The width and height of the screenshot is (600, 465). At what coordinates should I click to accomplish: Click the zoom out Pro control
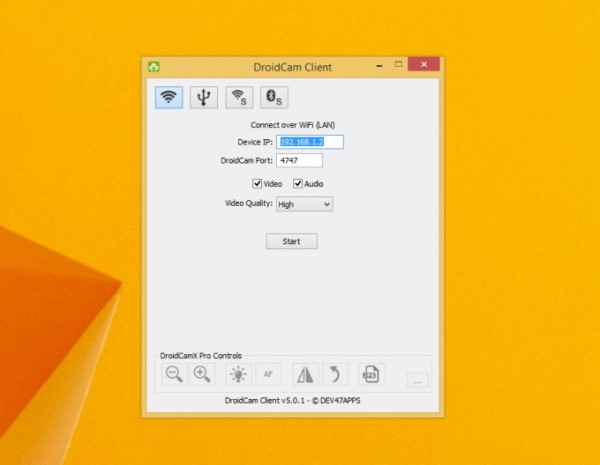pyautogui.click(x=174, y=374)
